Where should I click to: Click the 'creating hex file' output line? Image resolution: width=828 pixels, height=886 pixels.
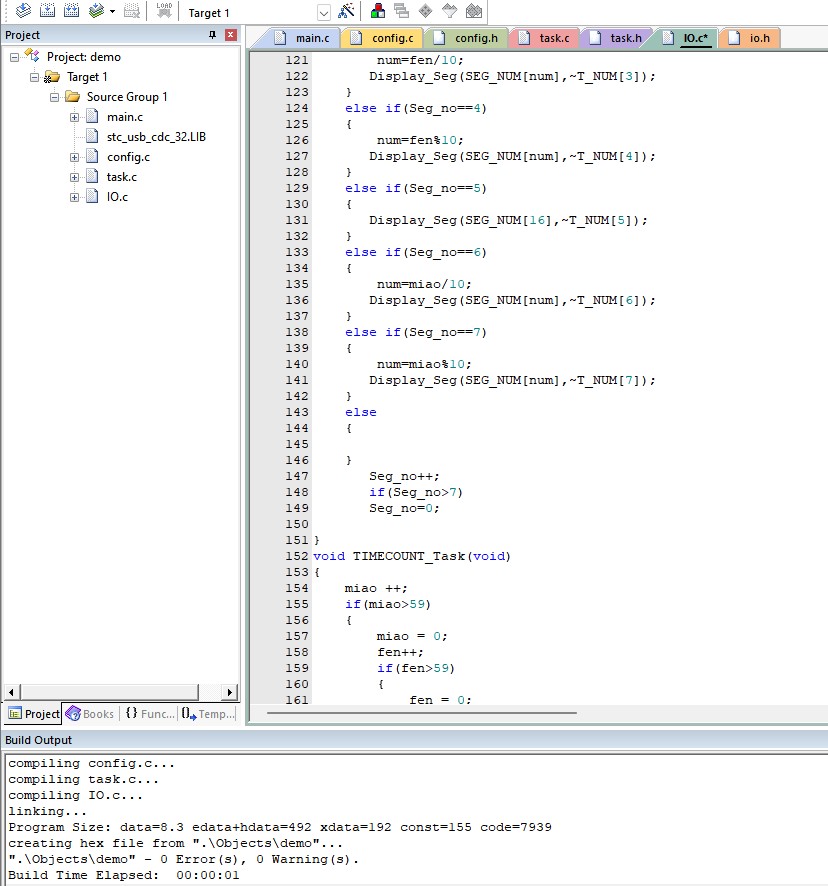click(x=175, y=843)
